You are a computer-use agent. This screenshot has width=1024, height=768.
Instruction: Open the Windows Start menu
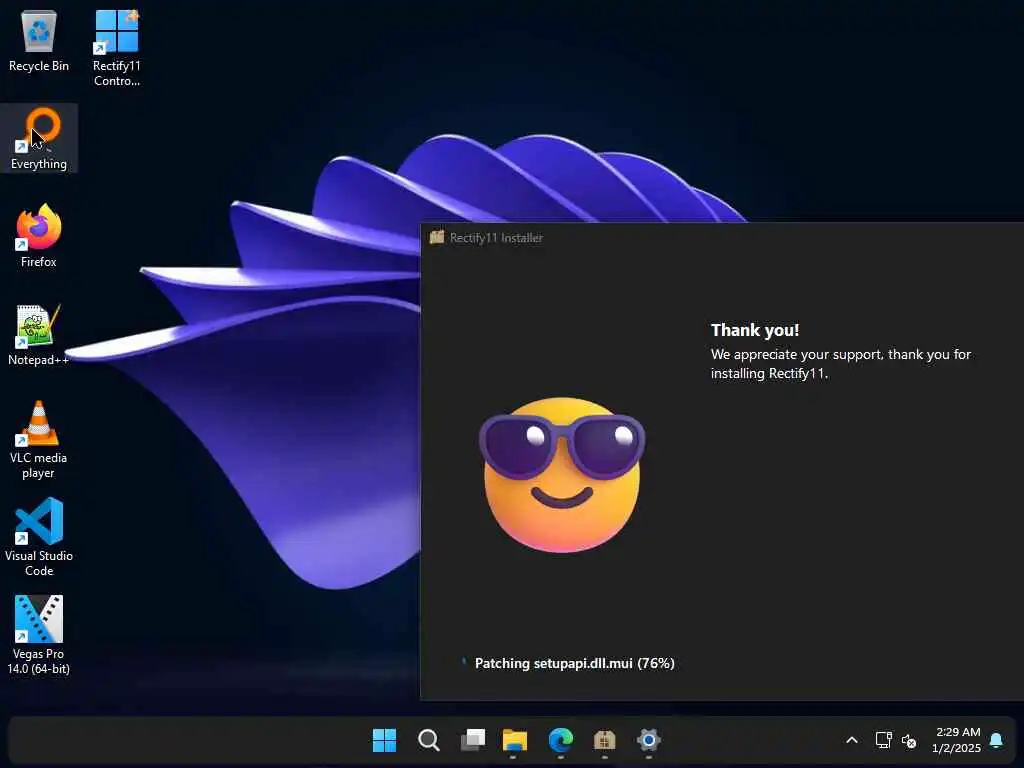coord(384,740)
